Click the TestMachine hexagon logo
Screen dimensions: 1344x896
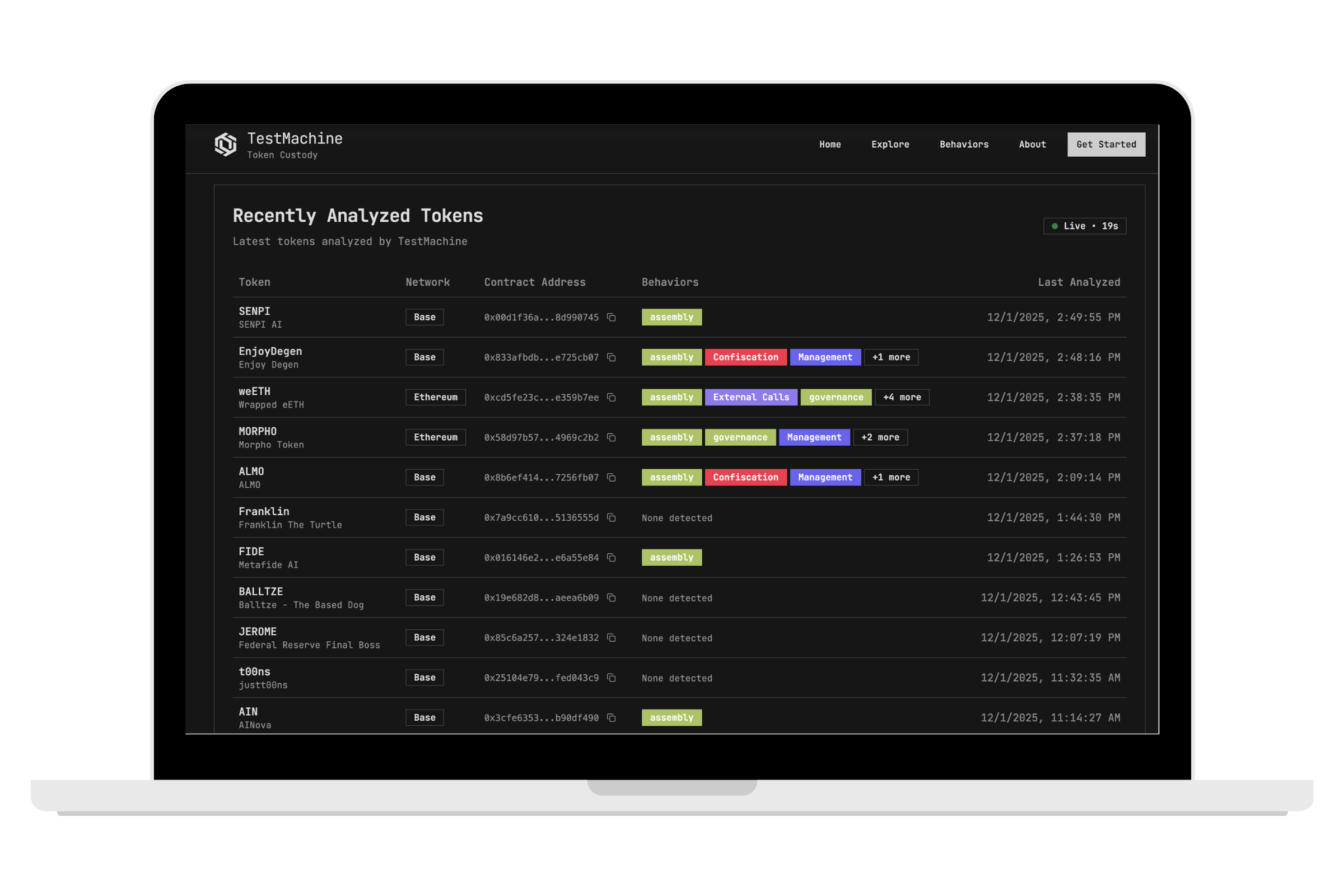(225, 144)
